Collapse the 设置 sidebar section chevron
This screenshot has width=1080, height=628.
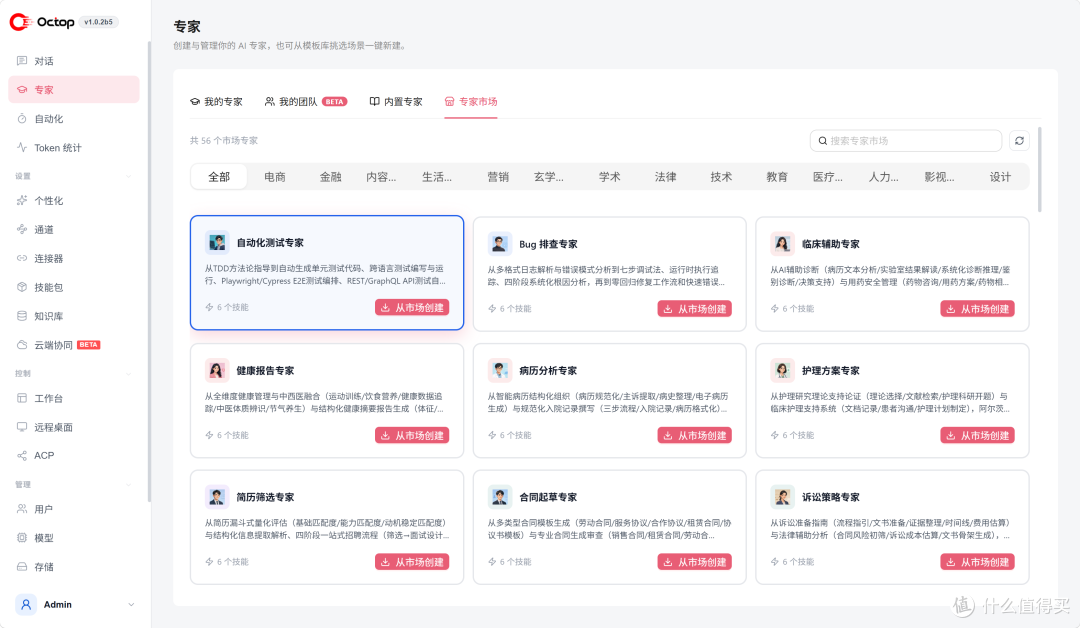[x=129, y=176]
